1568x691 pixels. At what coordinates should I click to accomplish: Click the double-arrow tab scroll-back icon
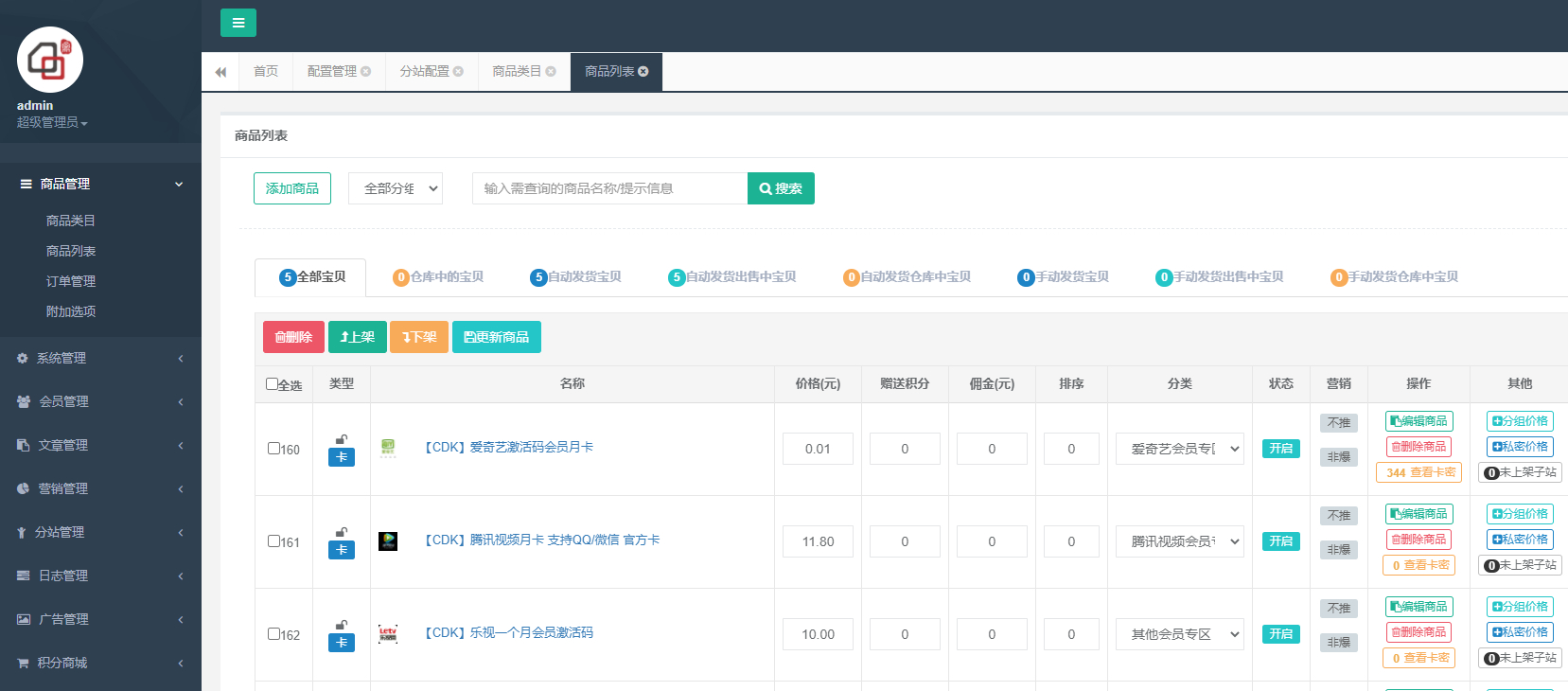(x=220, y=72)
